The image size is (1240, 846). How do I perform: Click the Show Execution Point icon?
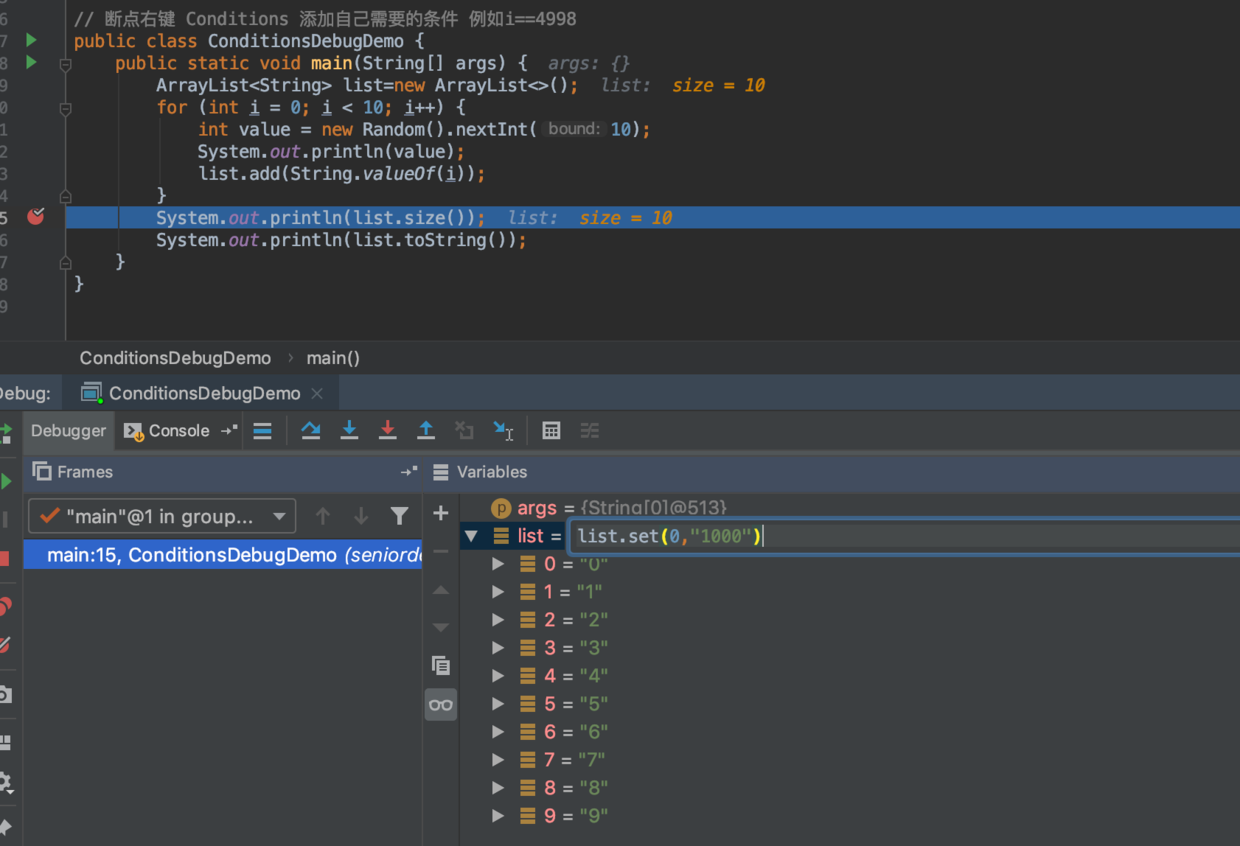pyautogui.click(x=262, y=431)
